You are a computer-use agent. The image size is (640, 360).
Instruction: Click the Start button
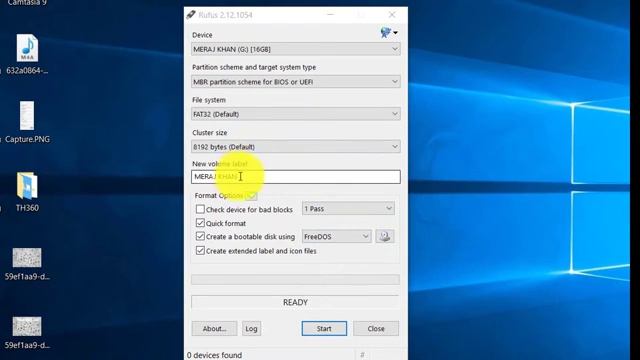(324, 329)
